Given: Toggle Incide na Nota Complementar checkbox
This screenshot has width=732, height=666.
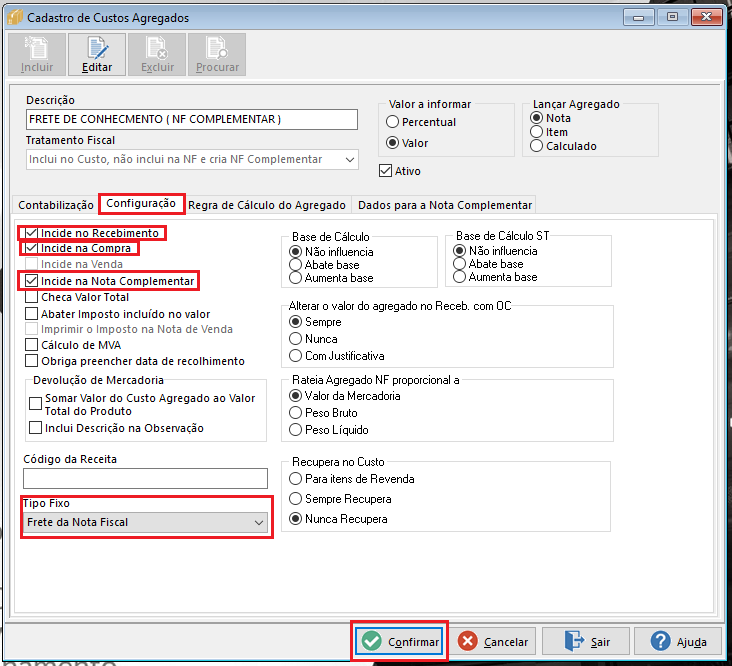Looking at the screenshot, I should pos(110,281).
